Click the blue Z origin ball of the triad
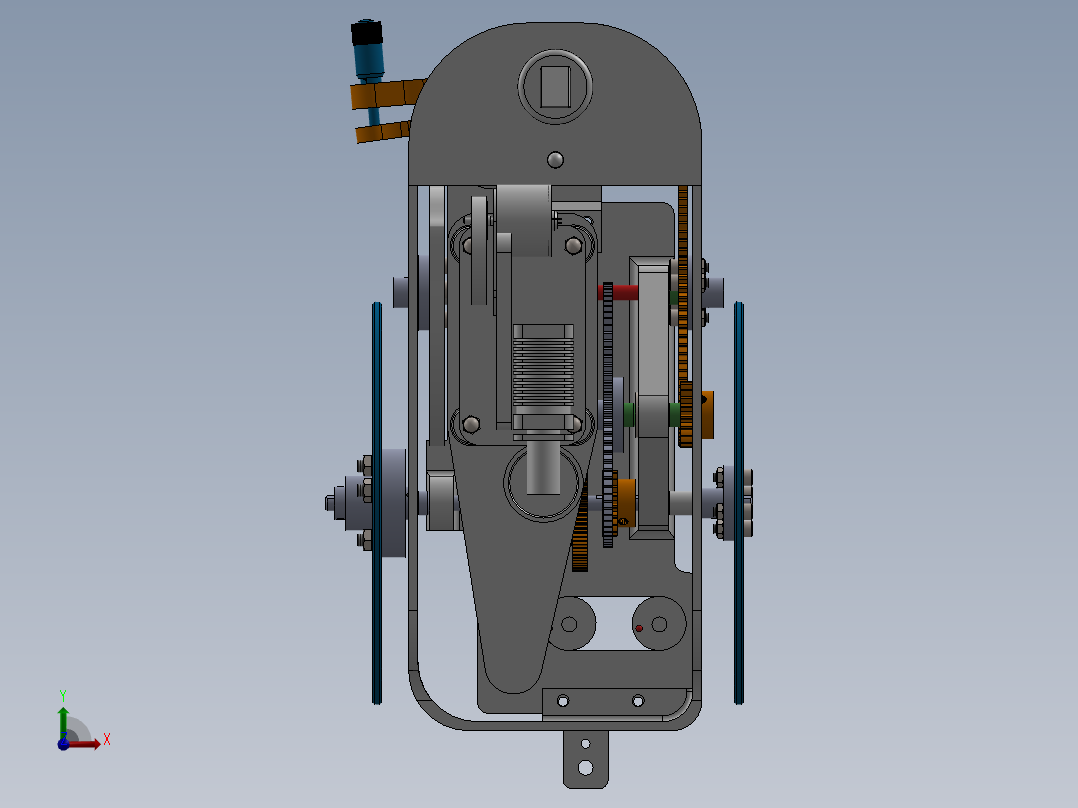1078x808 pixels. (x=63, y=744)
